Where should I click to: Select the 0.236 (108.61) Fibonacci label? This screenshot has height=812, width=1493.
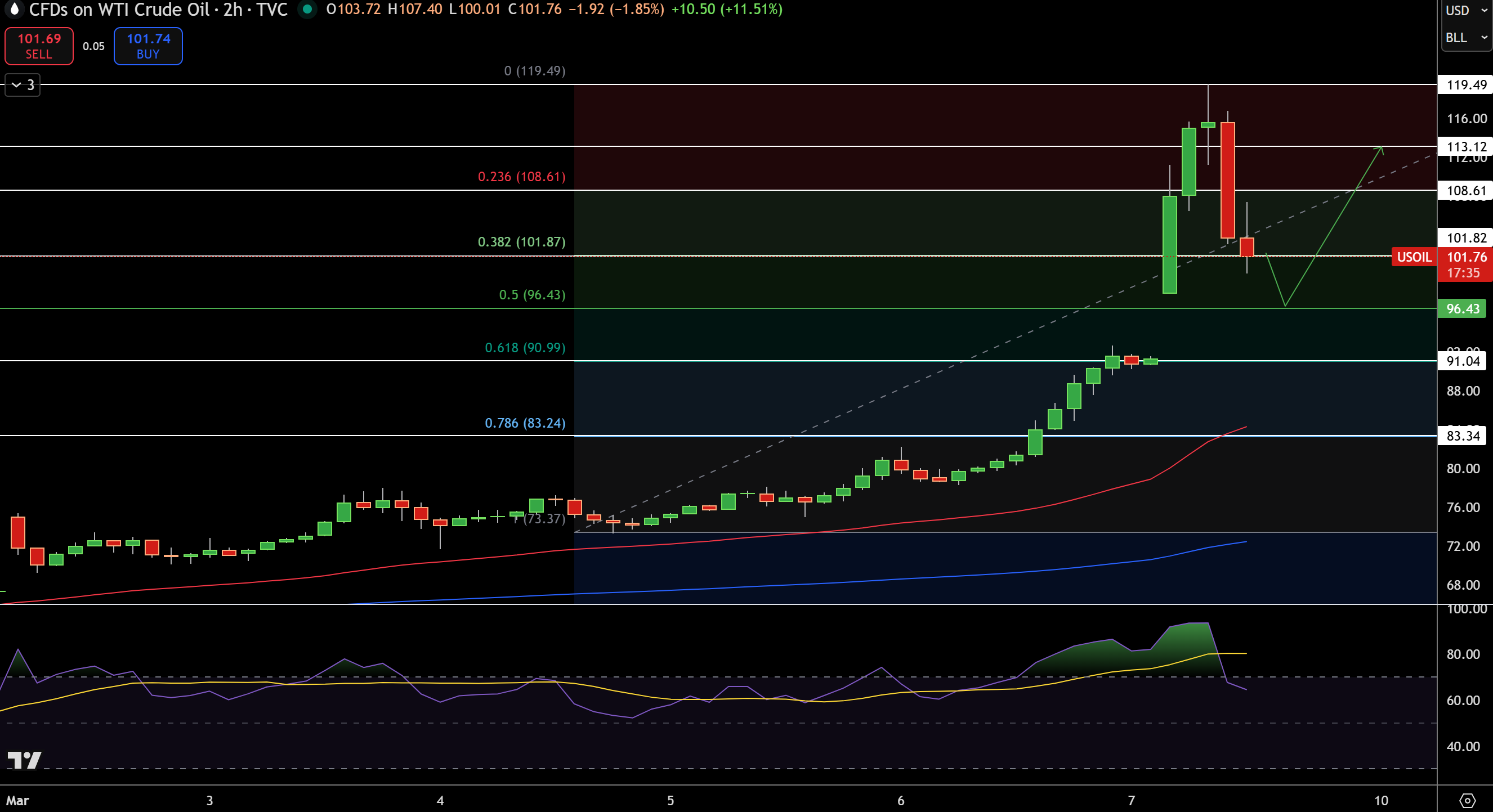tap(521, 177)
